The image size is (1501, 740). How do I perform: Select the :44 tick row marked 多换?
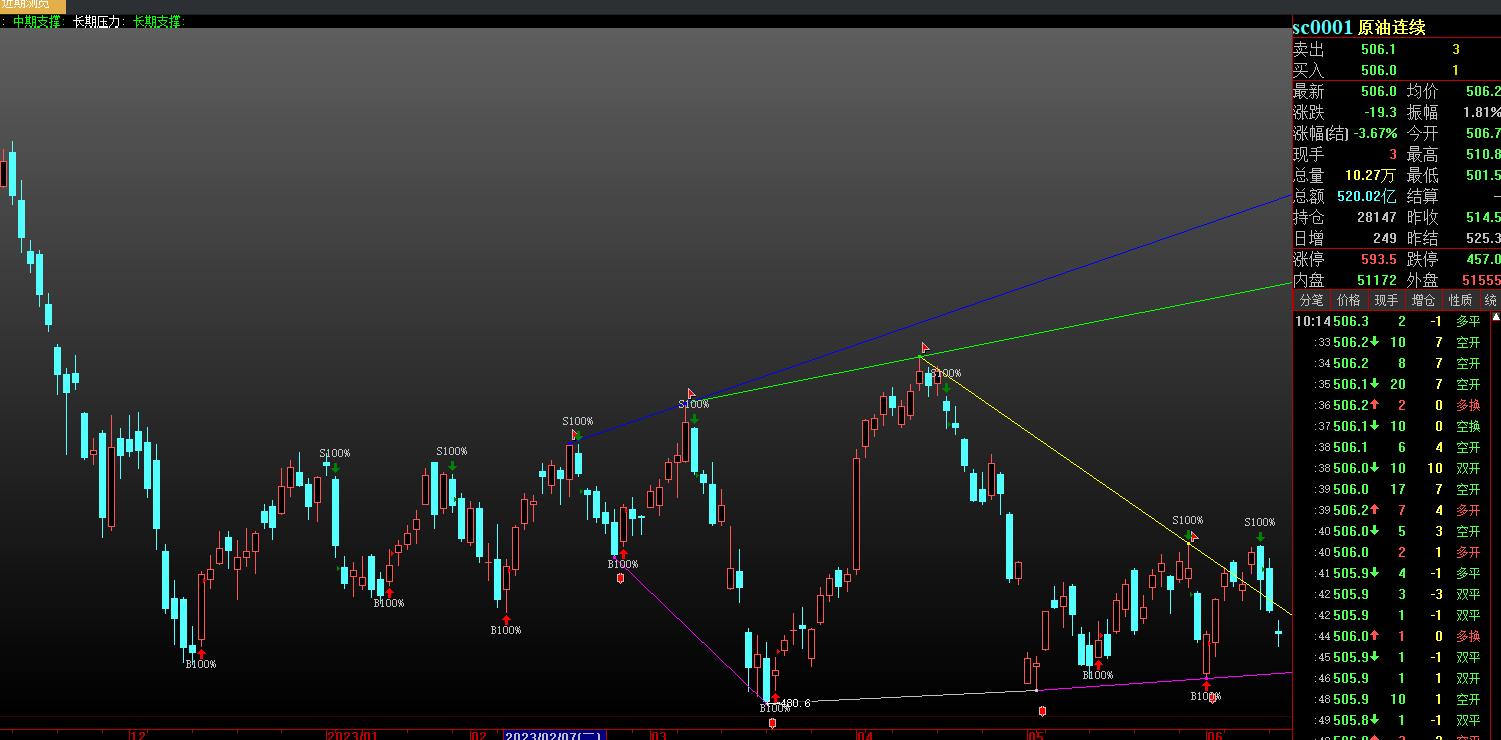point(1392,636)
